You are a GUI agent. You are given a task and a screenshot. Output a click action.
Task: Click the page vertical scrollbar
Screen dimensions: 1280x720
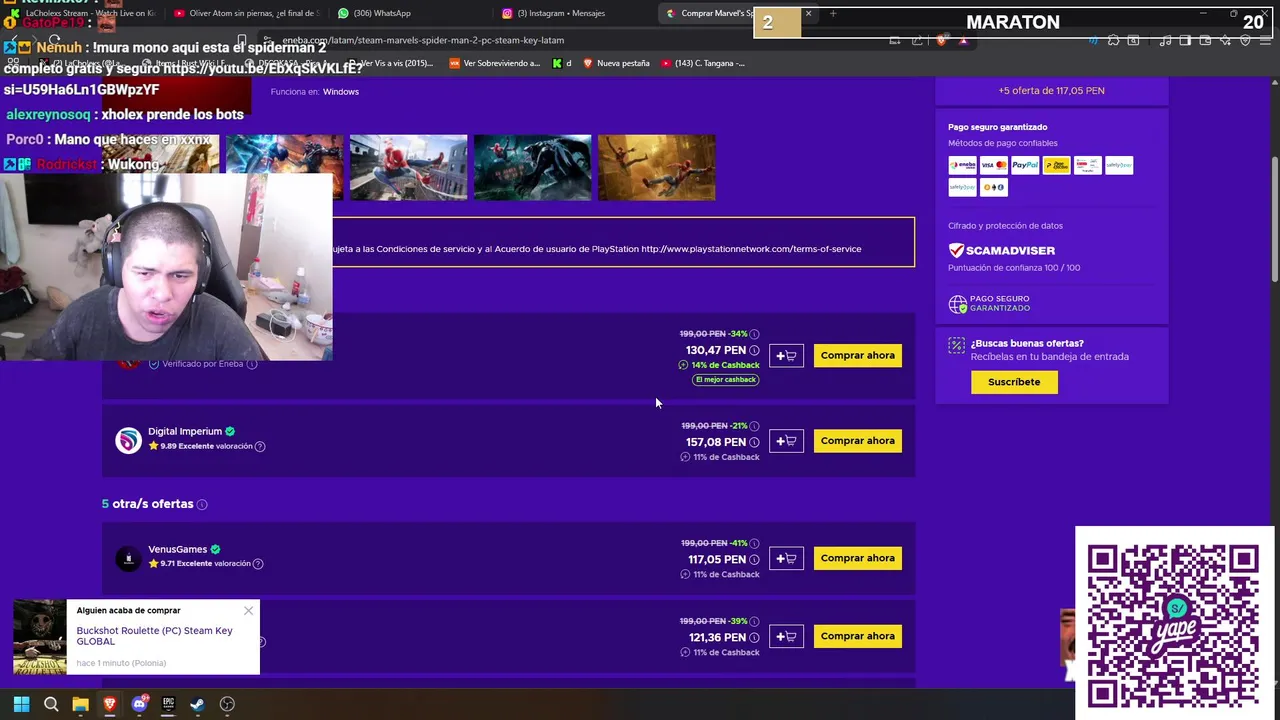click(x=1274, y=220)
